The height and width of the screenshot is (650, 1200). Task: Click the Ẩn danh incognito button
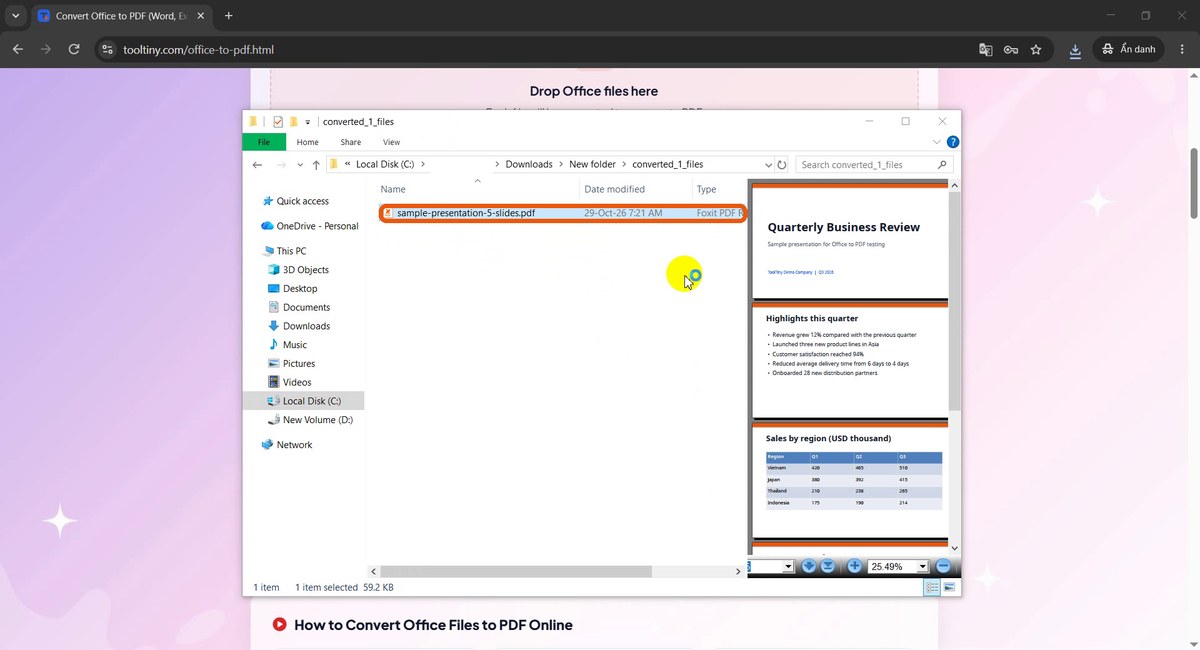tap(1129, 49)
